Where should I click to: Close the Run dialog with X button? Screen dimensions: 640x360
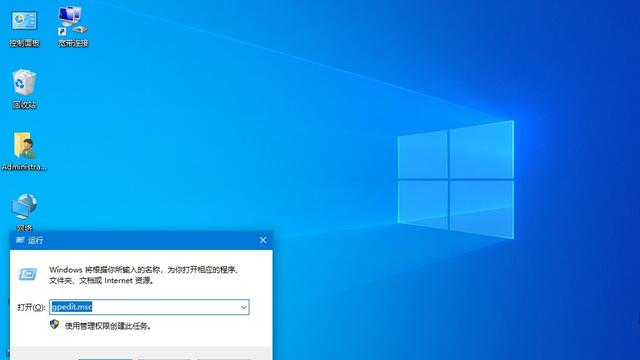(263, 240)
